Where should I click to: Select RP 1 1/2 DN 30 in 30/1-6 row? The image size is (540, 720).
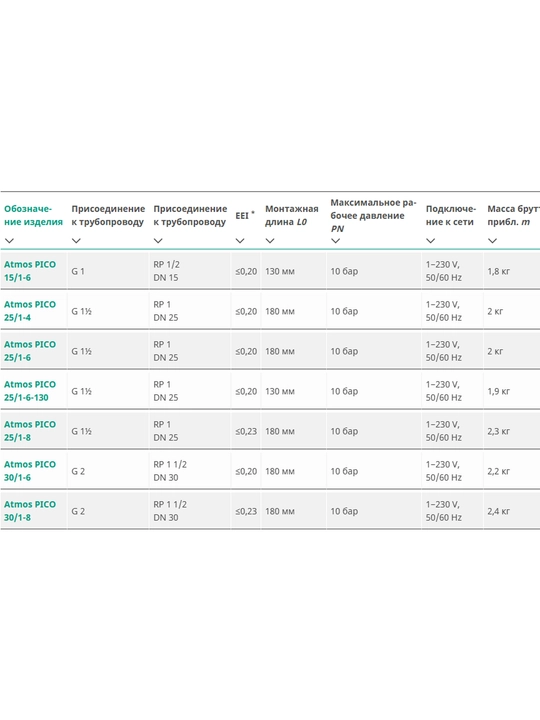click(170, 471)
